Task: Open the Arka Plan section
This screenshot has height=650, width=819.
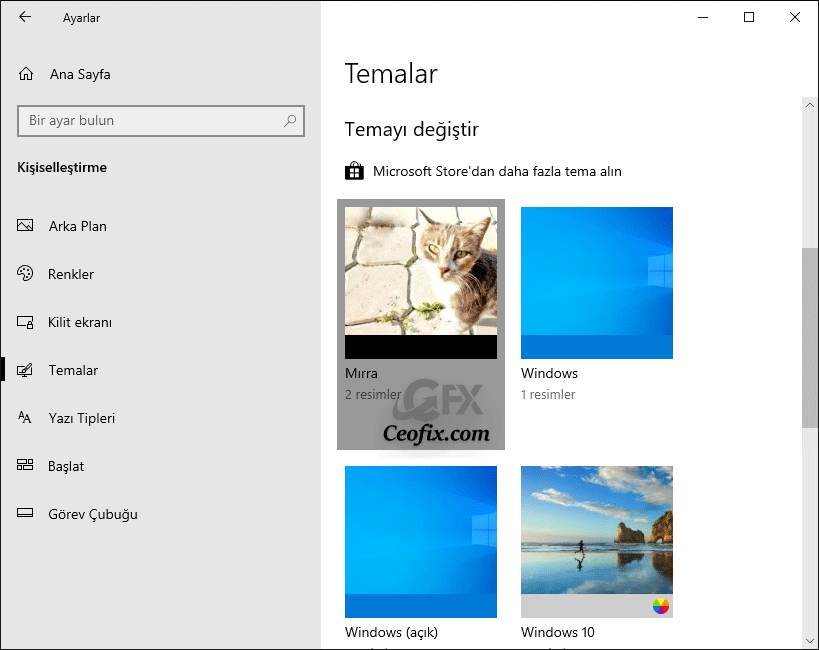Action: (78, 226)
